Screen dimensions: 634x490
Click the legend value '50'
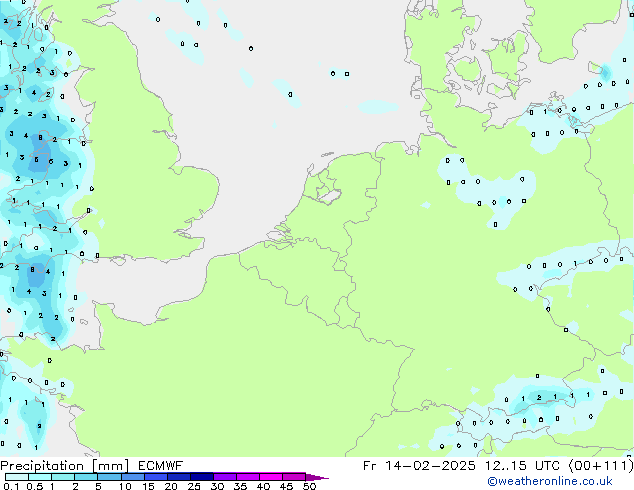(309, 486)
